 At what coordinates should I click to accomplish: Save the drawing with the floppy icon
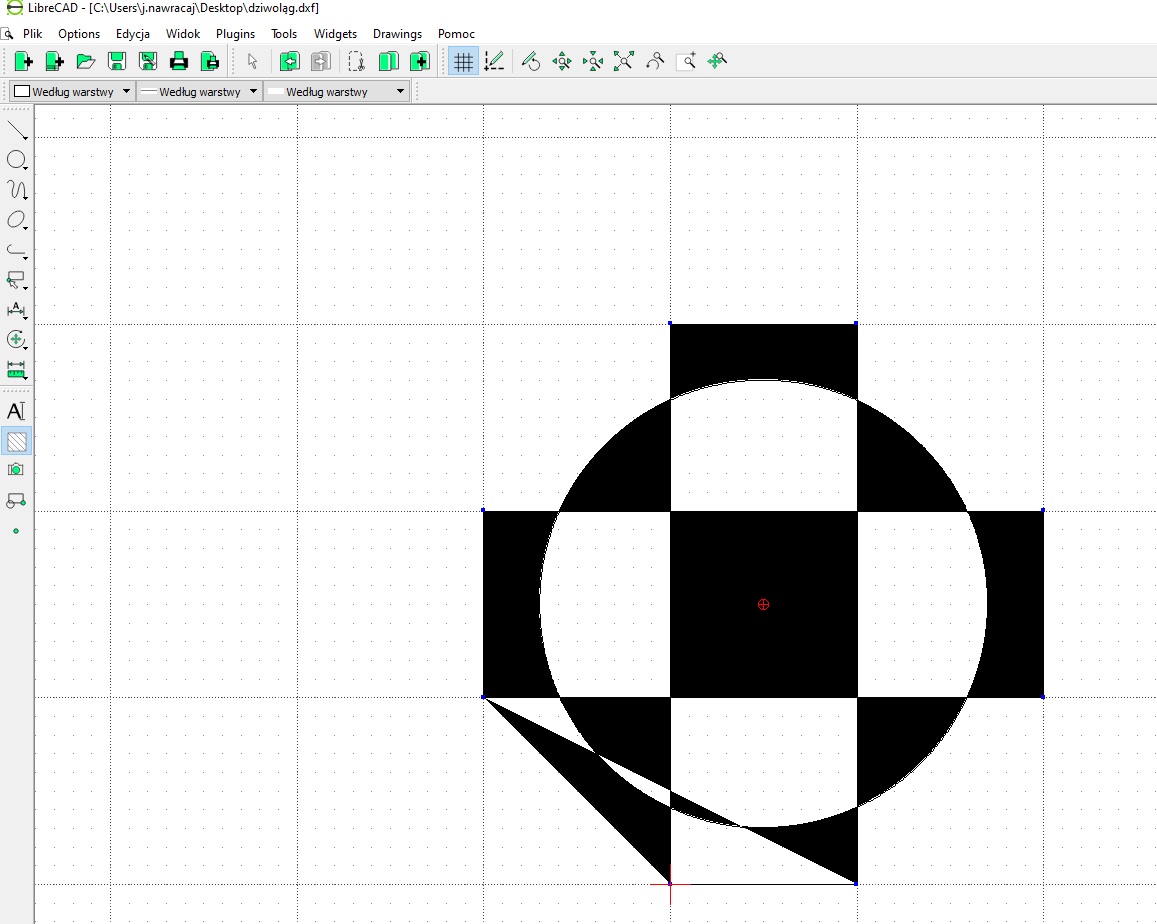click(117, 61)
